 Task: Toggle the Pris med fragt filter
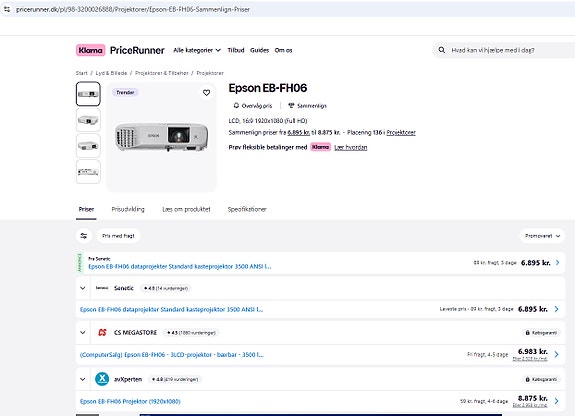[x=118, y=236]
